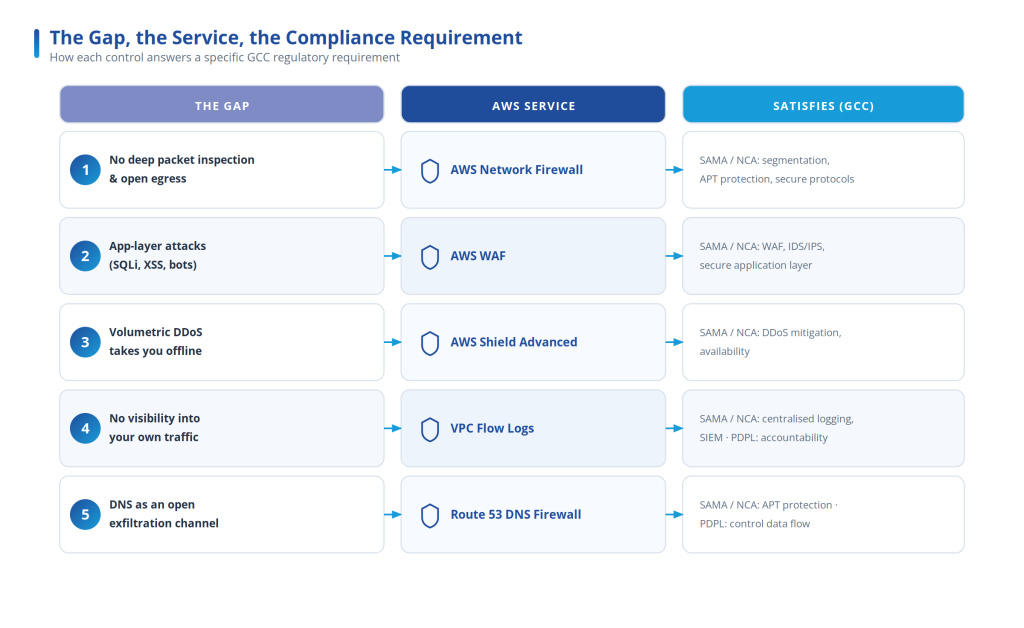
Task: Click THE GAP column header
Action: (x=222, y=104)
